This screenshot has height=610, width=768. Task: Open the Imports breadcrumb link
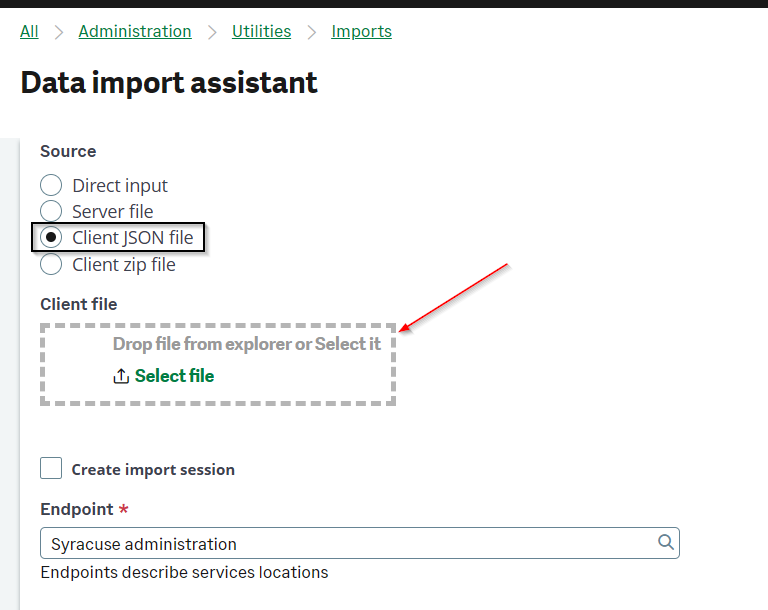click(361, 31)
